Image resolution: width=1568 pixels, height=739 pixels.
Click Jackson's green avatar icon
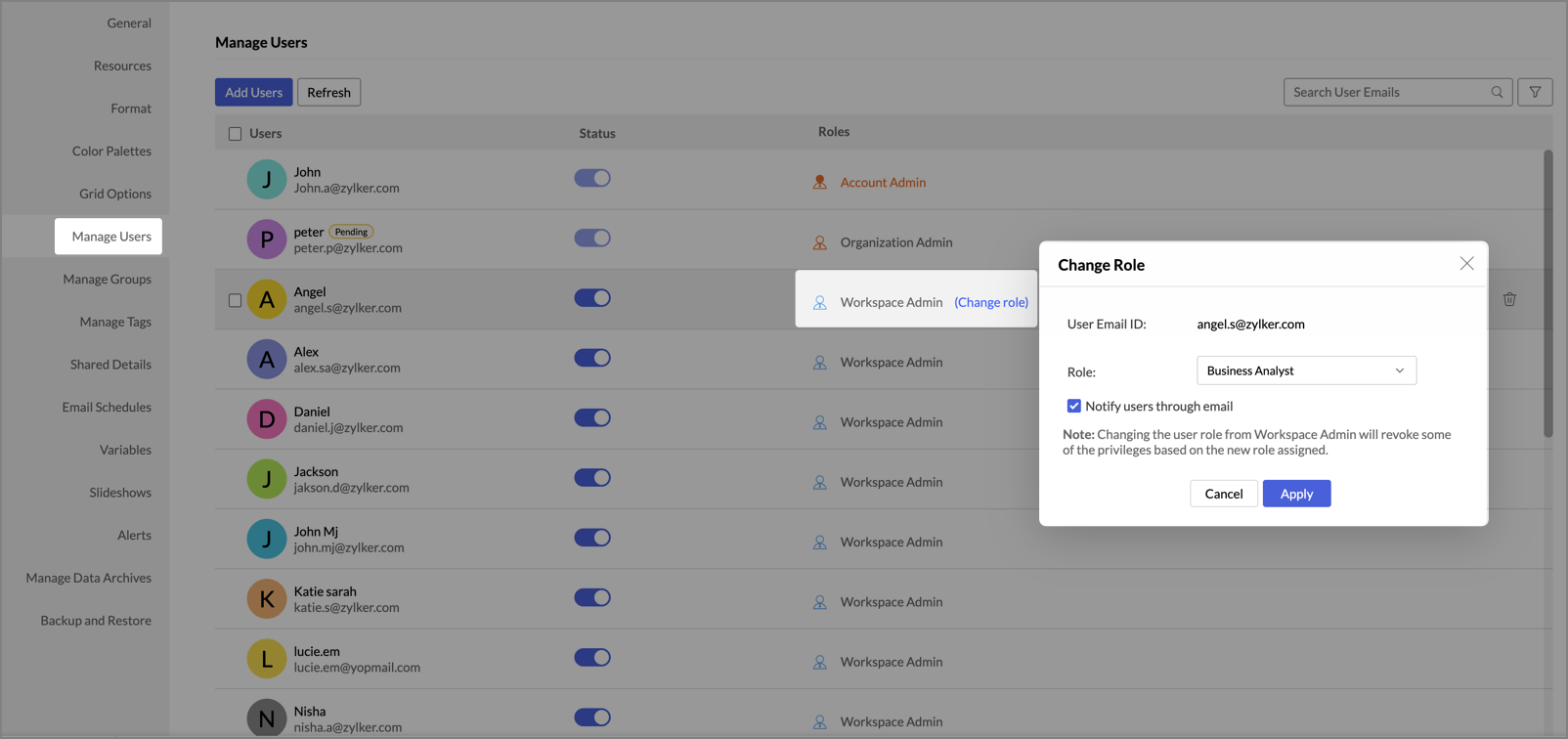coord(266,479)
